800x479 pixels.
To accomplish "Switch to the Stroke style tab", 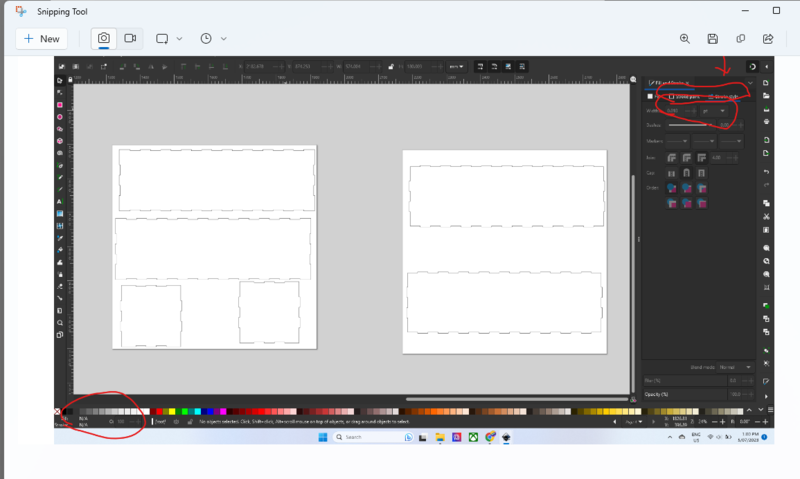I will point(723,96).
